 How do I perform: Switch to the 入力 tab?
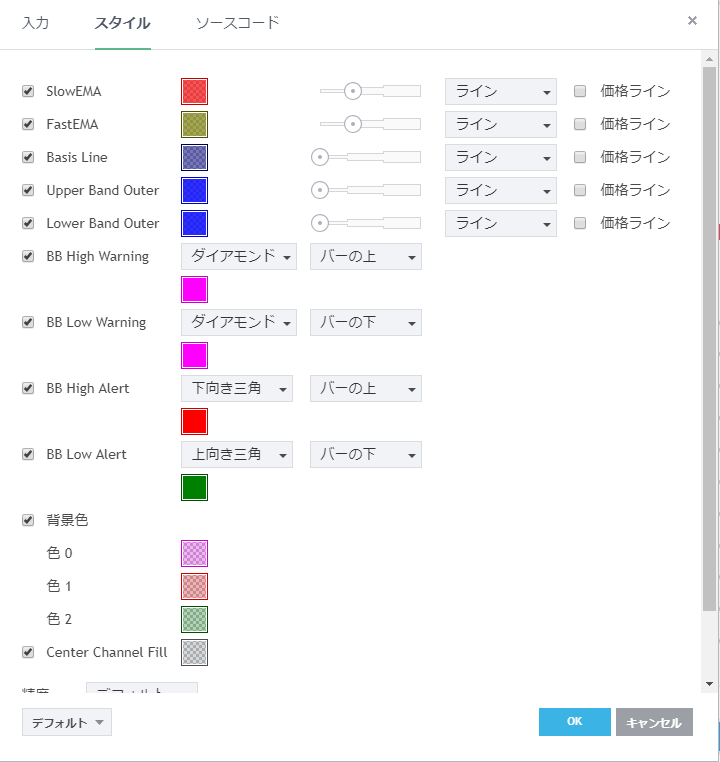tap(35, 22)
